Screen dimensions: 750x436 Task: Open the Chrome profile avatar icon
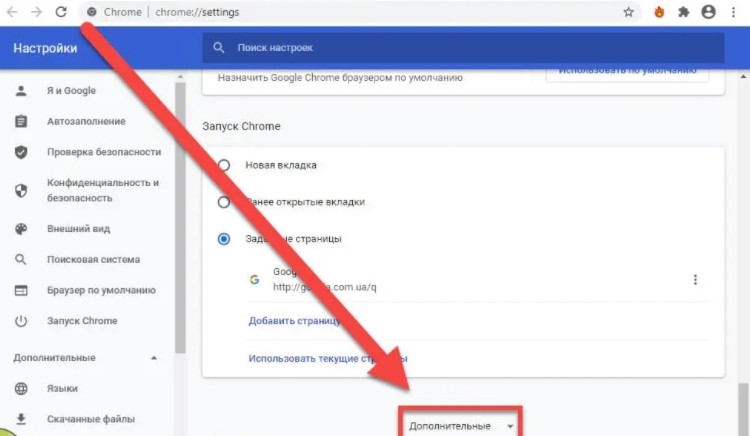coord(709,12)
